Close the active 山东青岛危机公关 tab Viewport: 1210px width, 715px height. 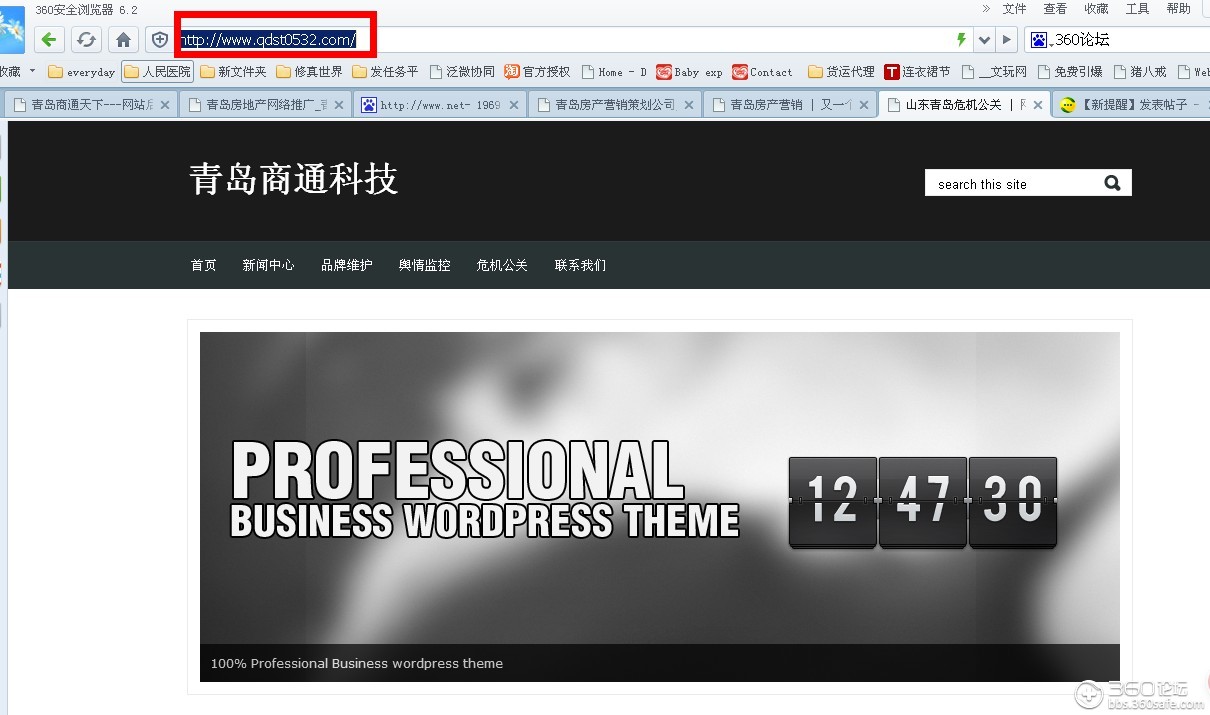coord(1038,104)
